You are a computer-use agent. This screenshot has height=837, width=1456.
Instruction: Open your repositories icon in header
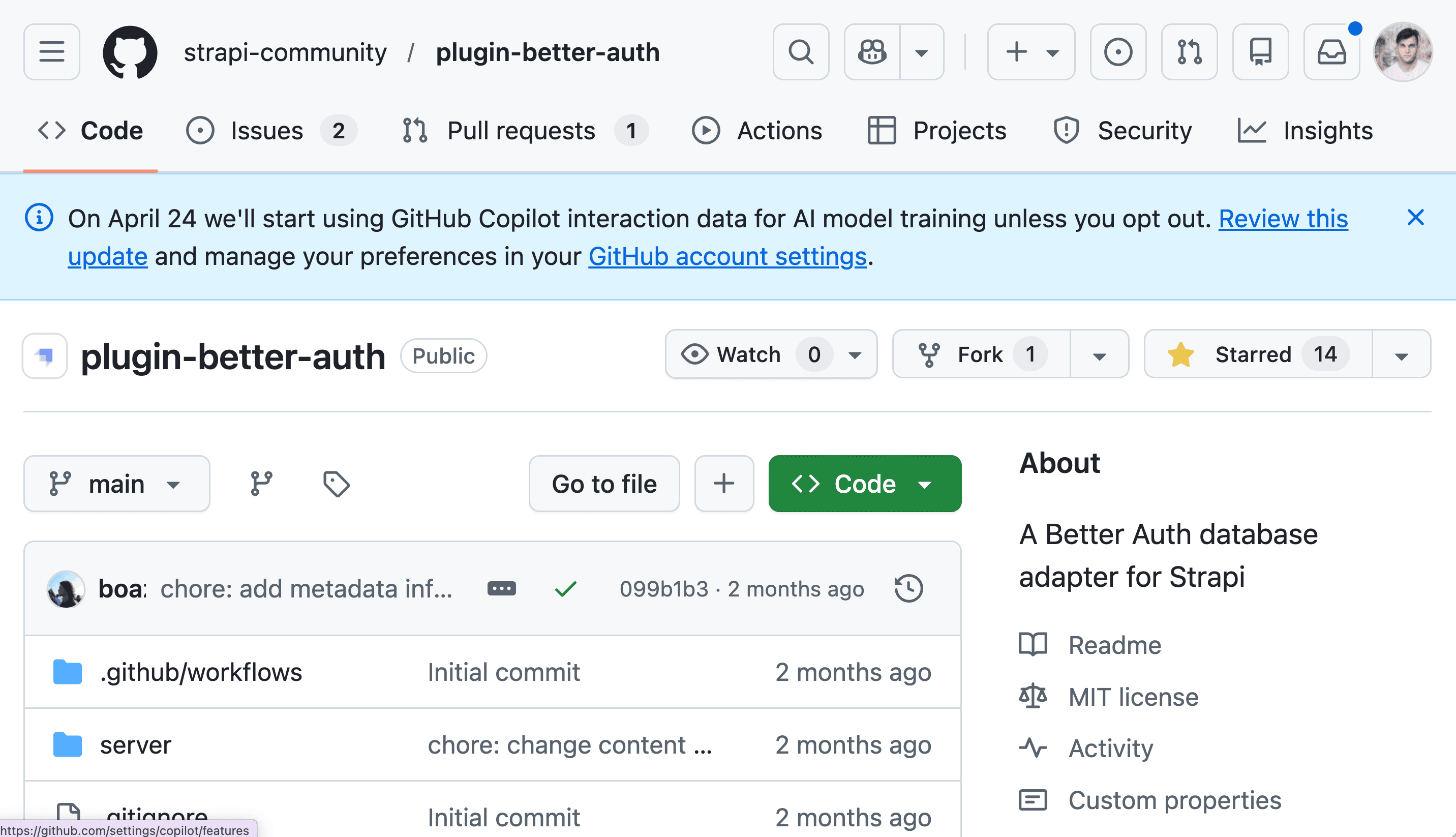point(1260,52)
